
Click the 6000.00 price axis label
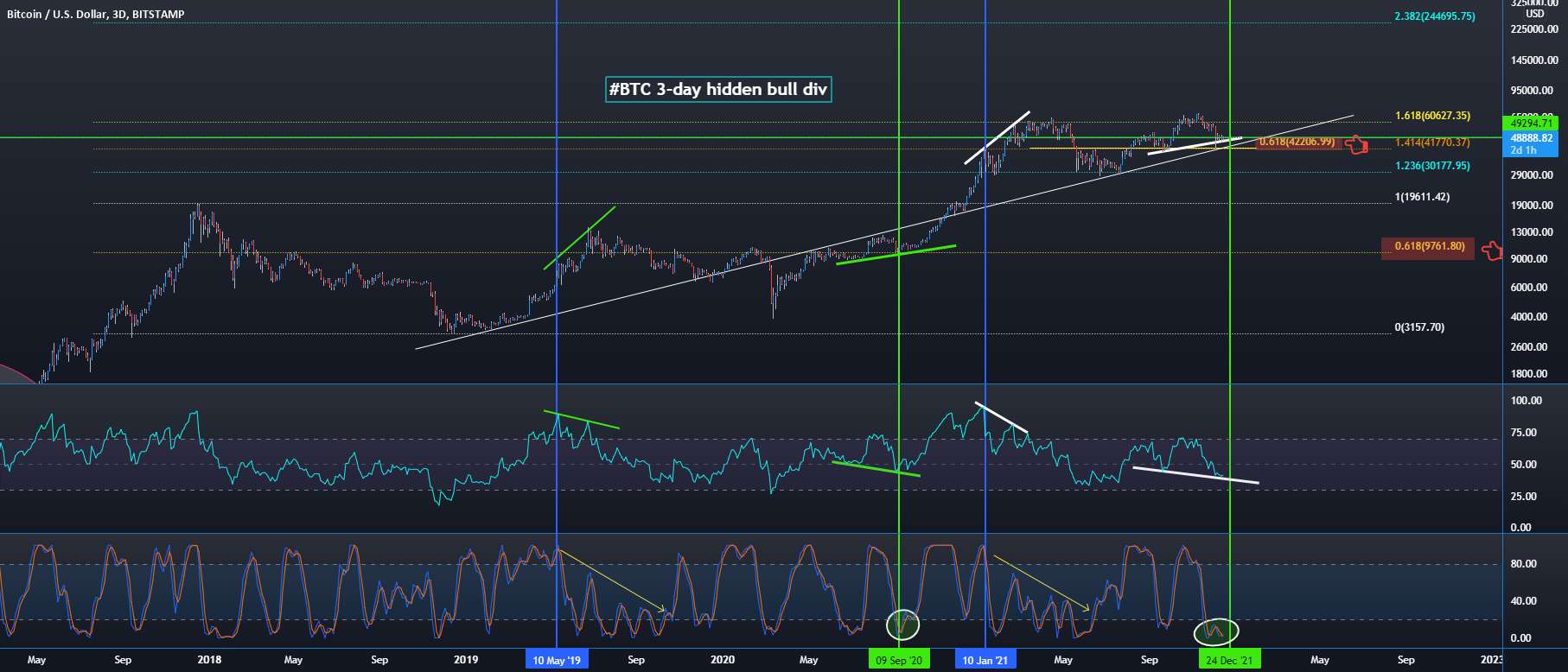(1529, 288)
